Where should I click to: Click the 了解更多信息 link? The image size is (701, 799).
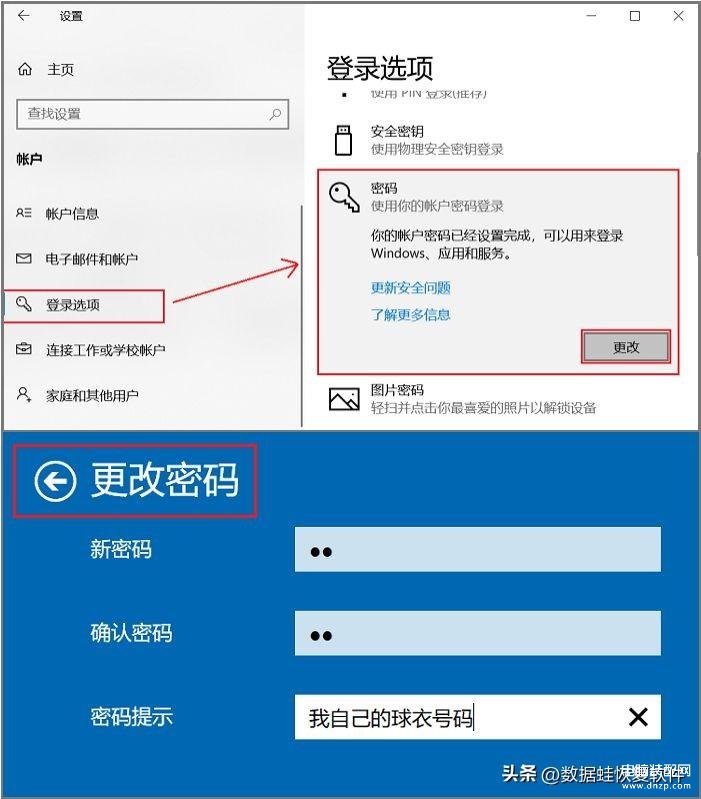coord(411,314)
